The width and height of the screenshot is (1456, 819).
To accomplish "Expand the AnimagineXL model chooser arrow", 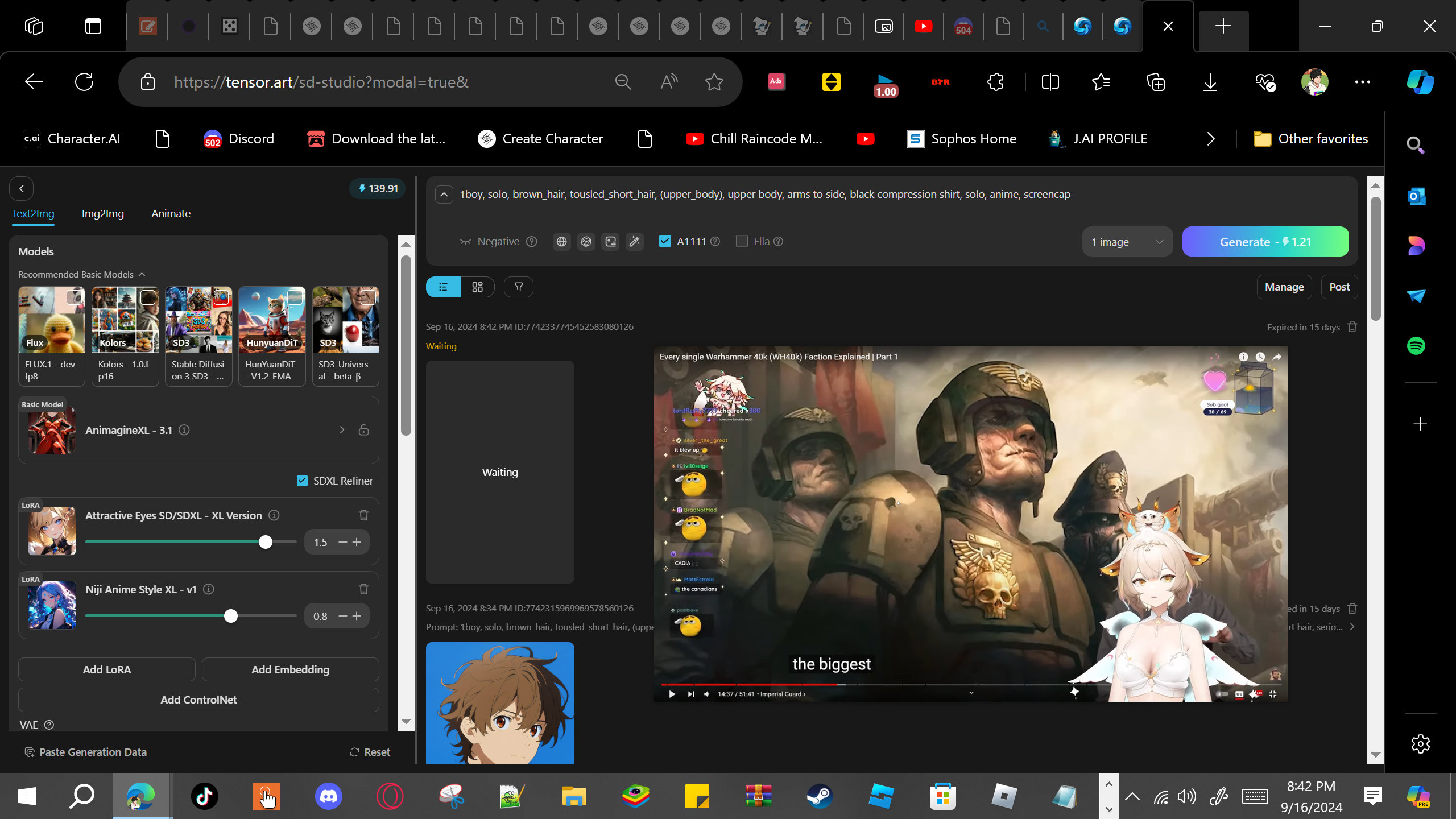I will tap(342, 430).
